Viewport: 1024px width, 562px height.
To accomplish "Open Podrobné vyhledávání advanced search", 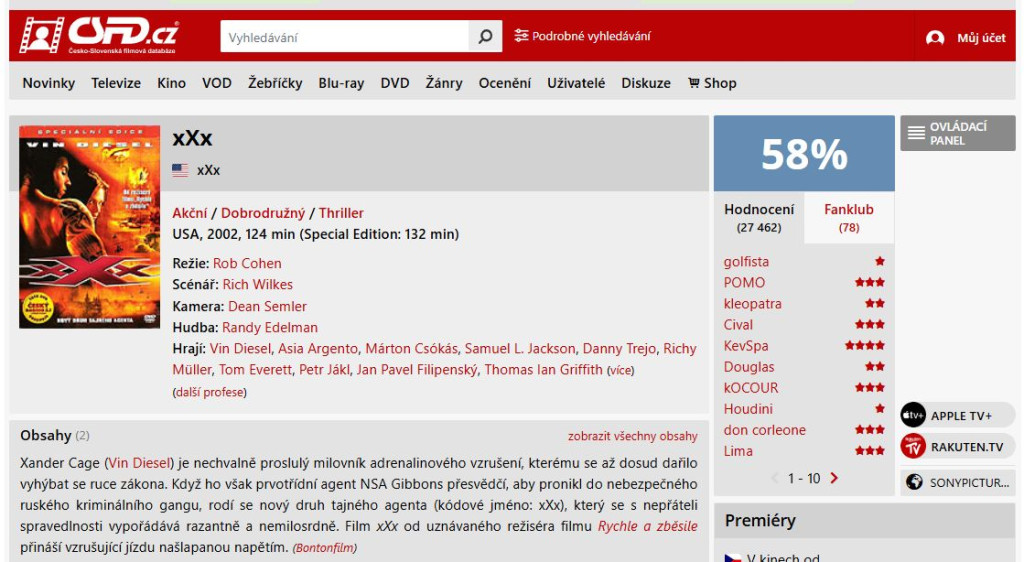I will [x=583, y=36].
